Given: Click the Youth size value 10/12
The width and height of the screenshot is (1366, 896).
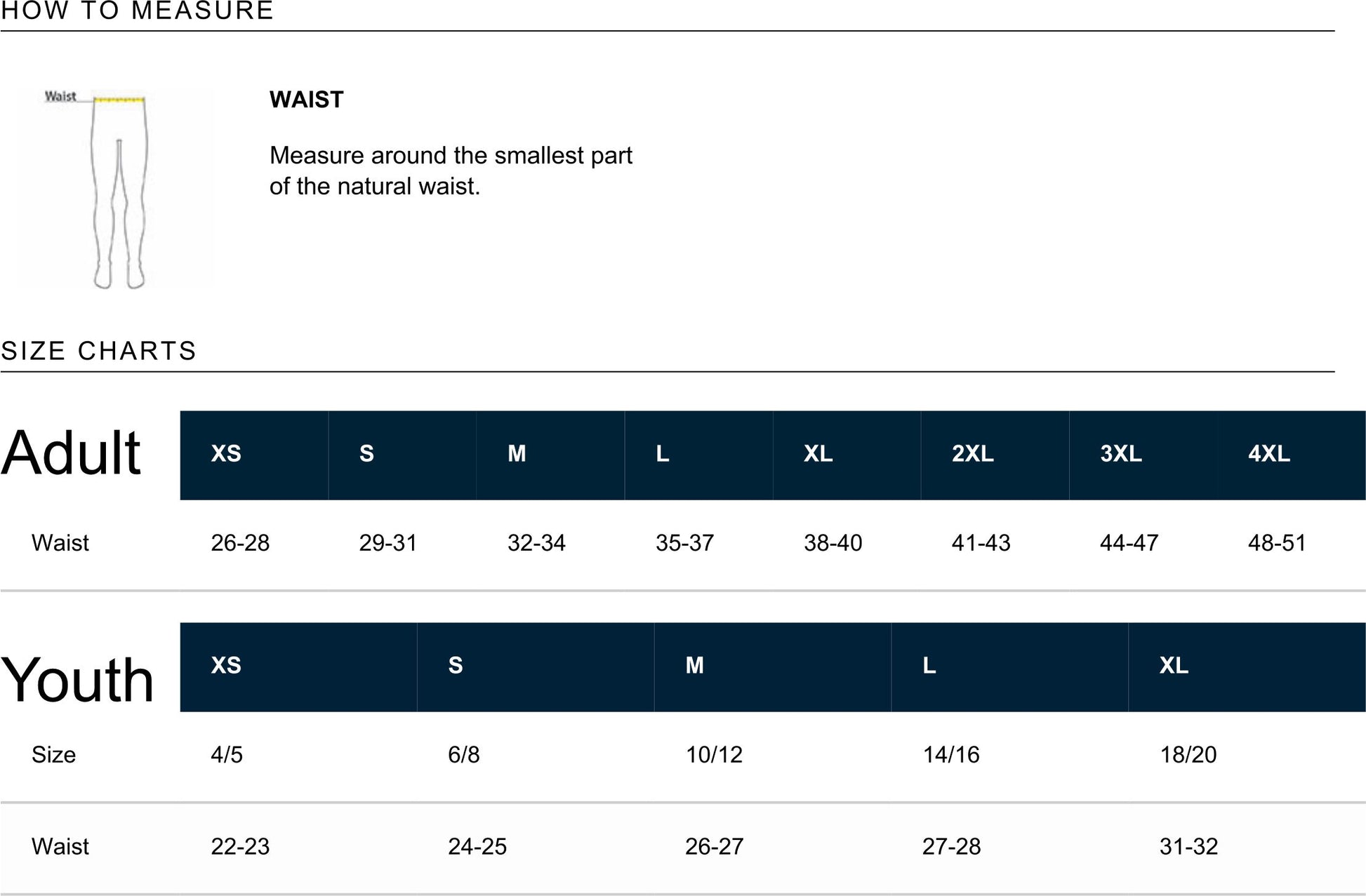Looking at the screenshot, I should [x=713, y=755].
